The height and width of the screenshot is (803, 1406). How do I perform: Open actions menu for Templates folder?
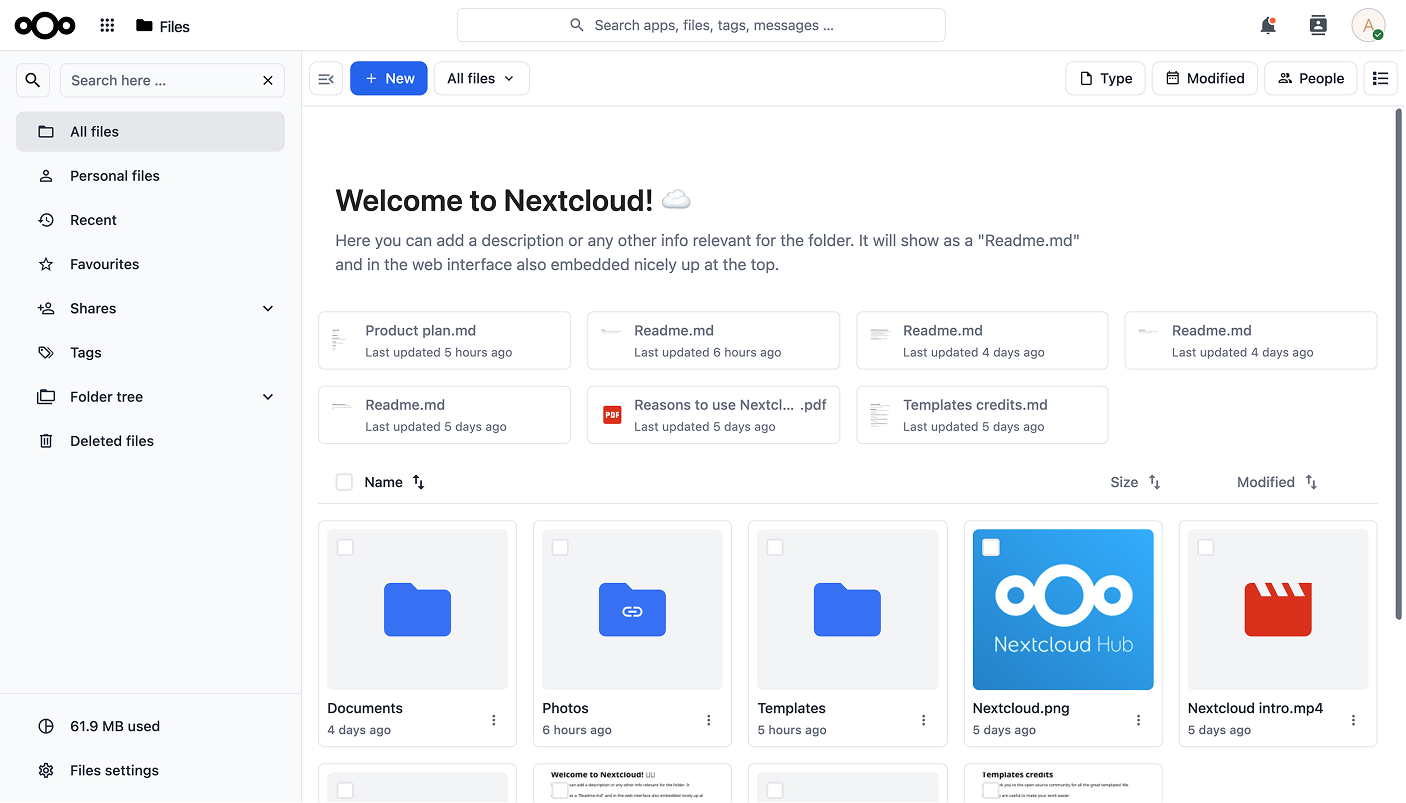pyautogui.click(x=924, y=720)
